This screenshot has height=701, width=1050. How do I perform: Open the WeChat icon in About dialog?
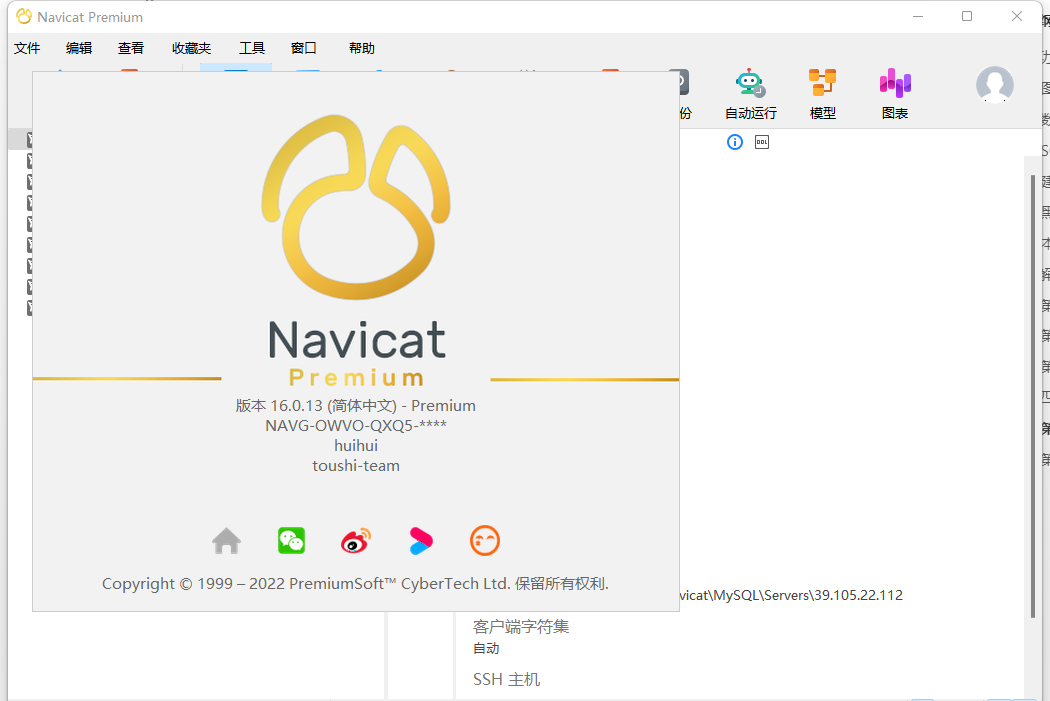[291, 541]
